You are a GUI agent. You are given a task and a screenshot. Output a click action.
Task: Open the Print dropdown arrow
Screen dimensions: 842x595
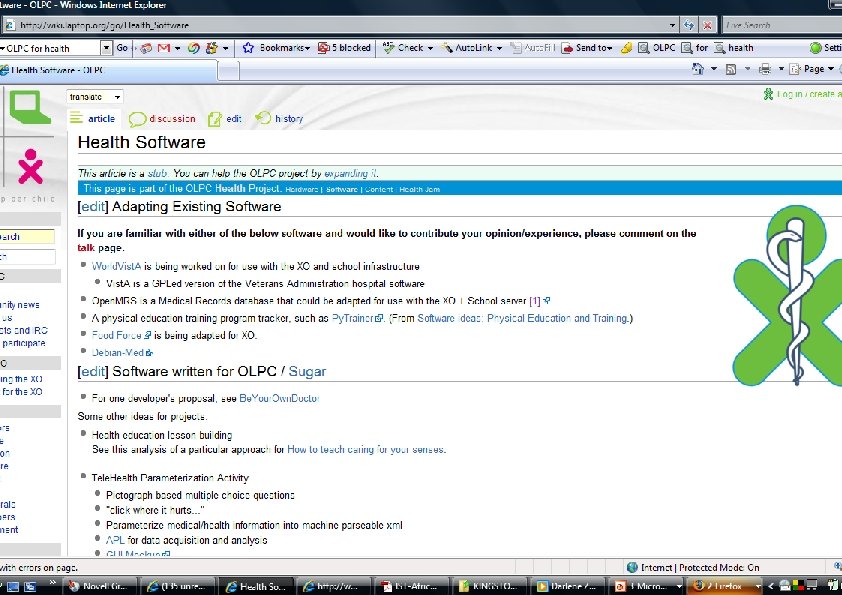(x=781, y=69)
